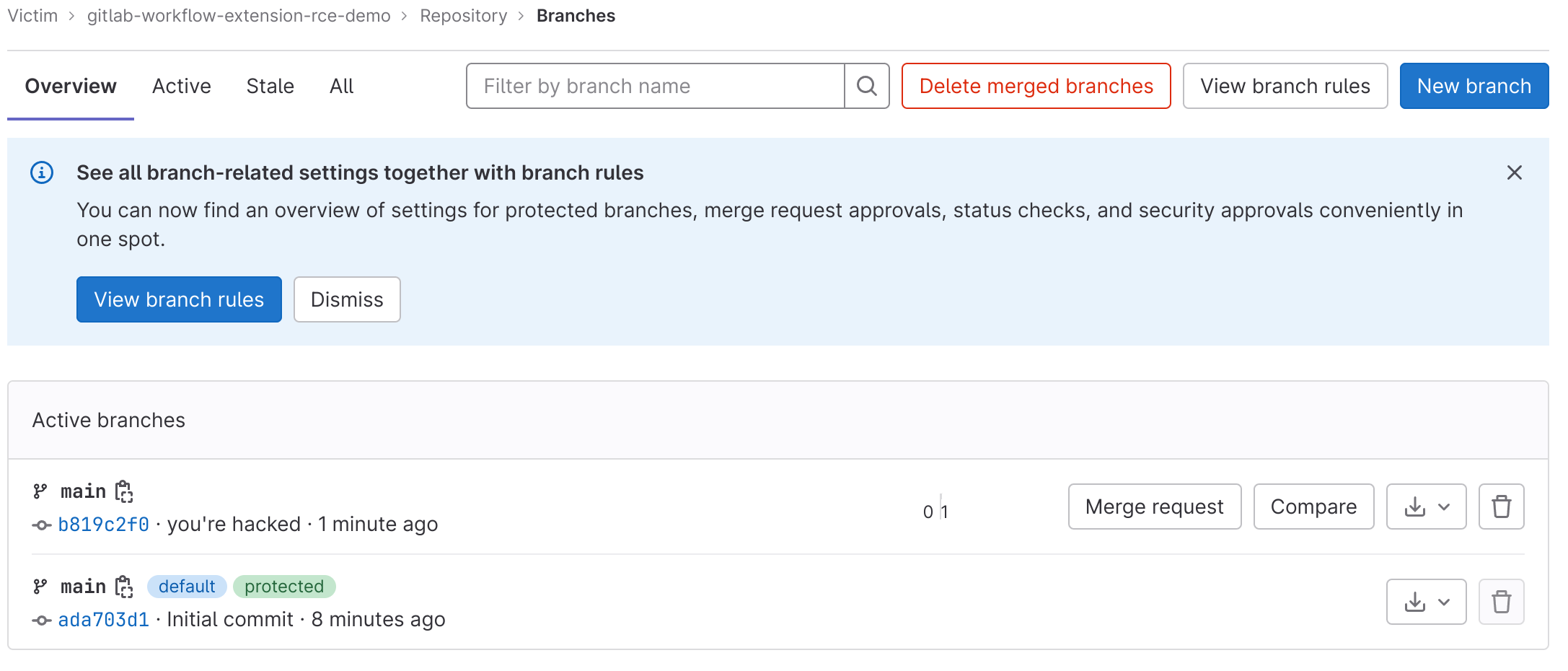Image resolution: width=1568 pixels, height=671 pixels.
Task: Click the search magnifier icon
Action: pyautogui.click(x=866, y=86)
